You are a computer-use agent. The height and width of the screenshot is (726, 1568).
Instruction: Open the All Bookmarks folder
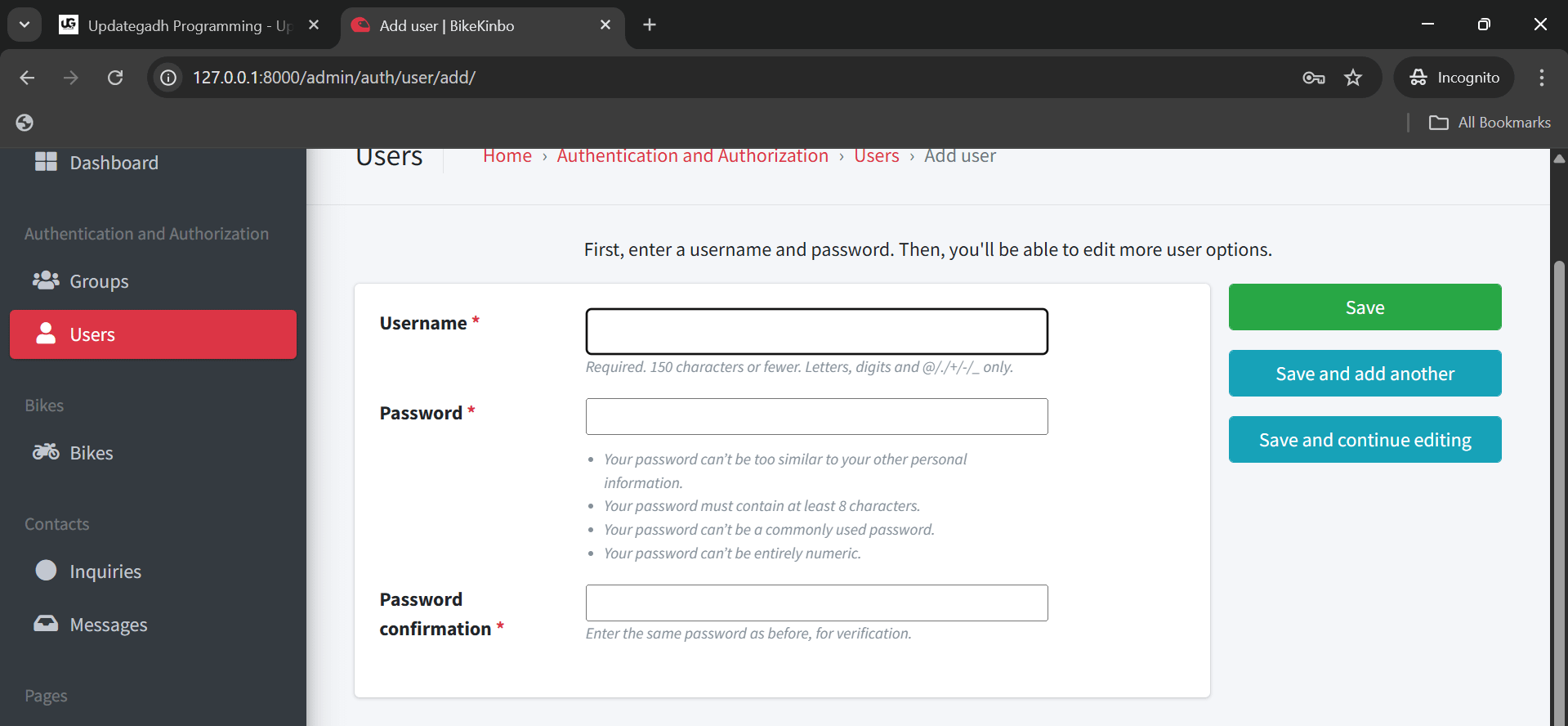pyautogui.click(x=1490, y=123)
